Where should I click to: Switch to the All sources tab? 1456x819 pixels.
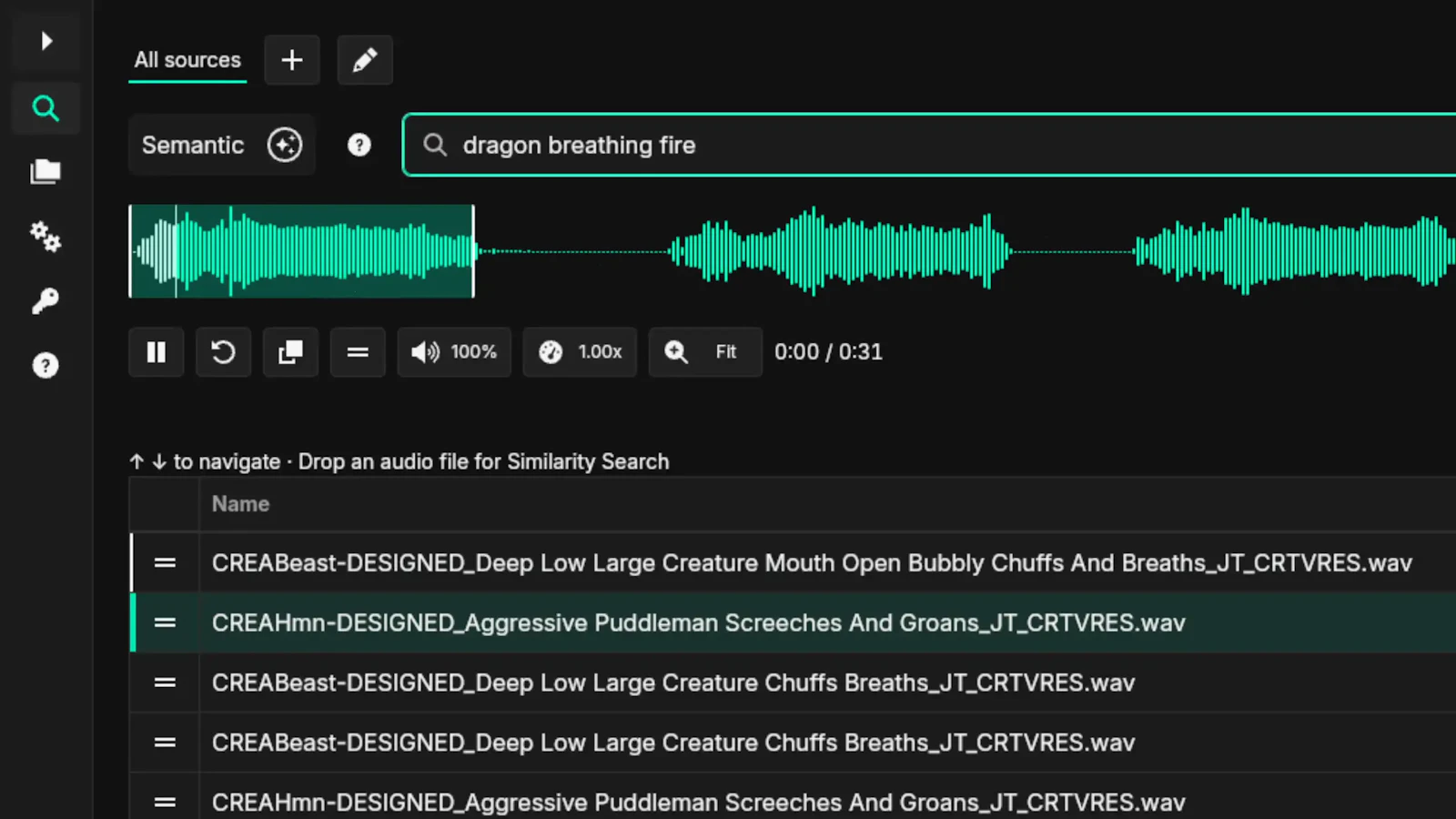tap(187, 60)
